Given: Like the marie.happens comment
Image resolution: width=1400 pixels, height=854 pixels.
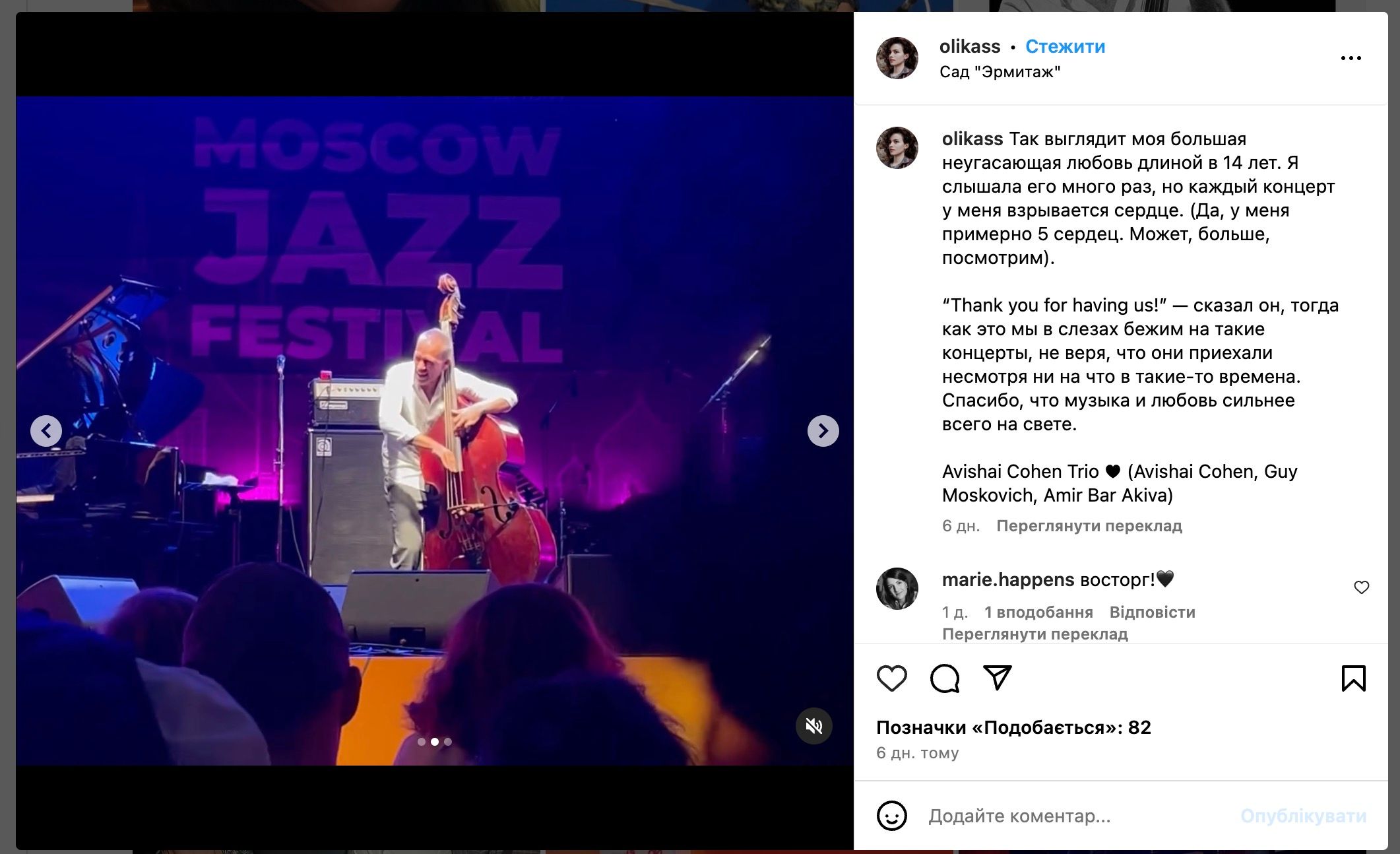Looking at the screenshot, I should [1361, 587].
